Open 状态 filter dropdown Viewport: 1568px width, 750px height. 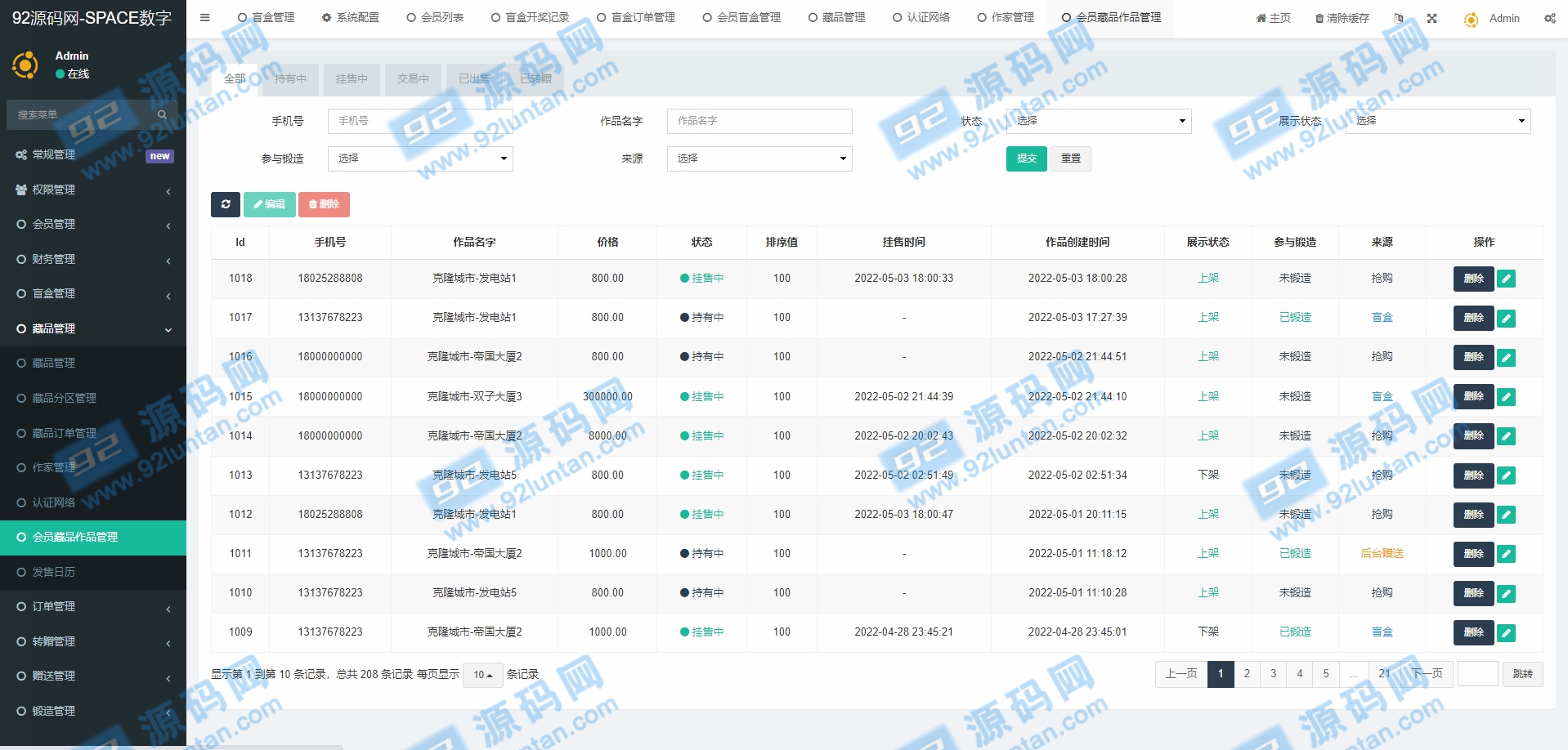tap(1099, 121)
